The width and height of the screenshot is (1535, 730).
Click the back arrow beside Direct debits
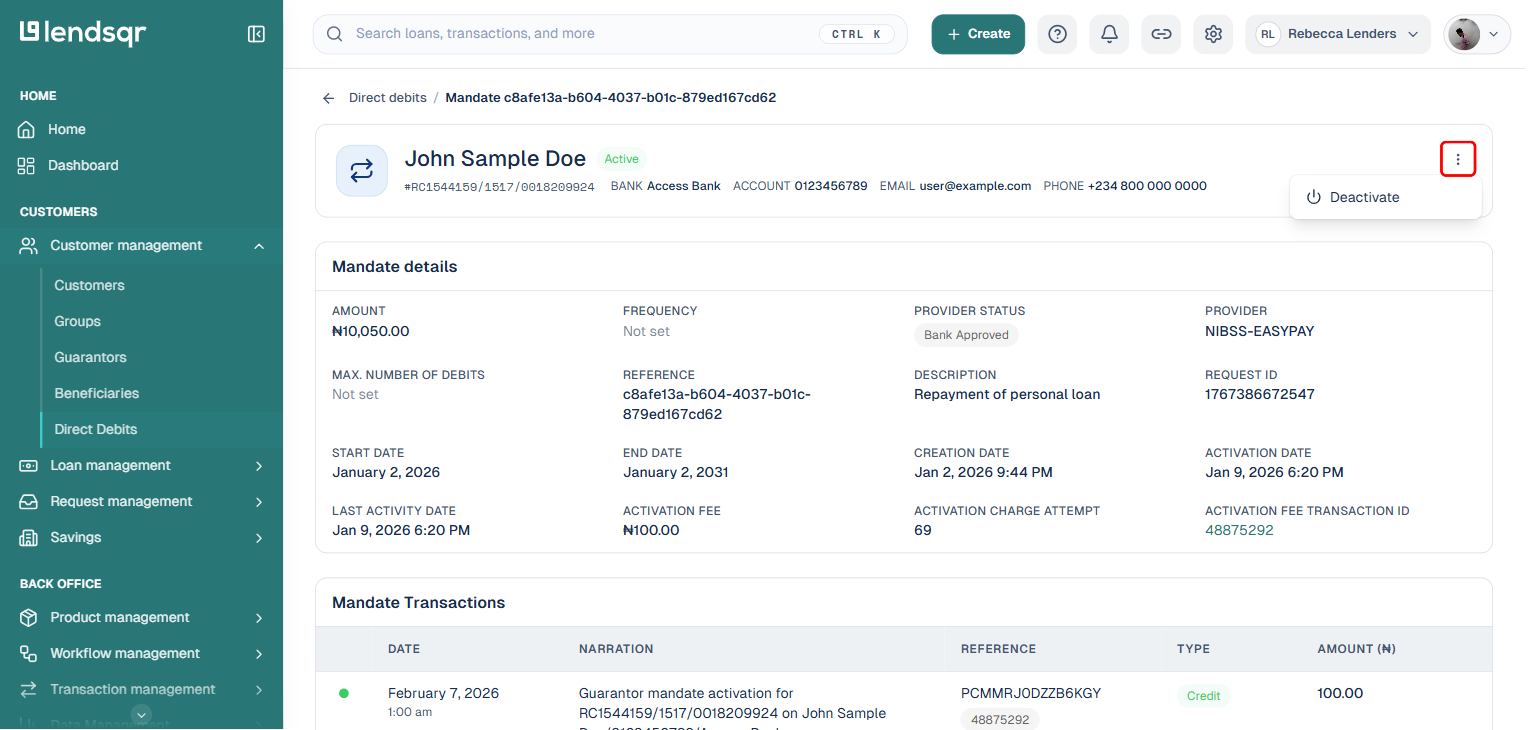coord(328,98)
